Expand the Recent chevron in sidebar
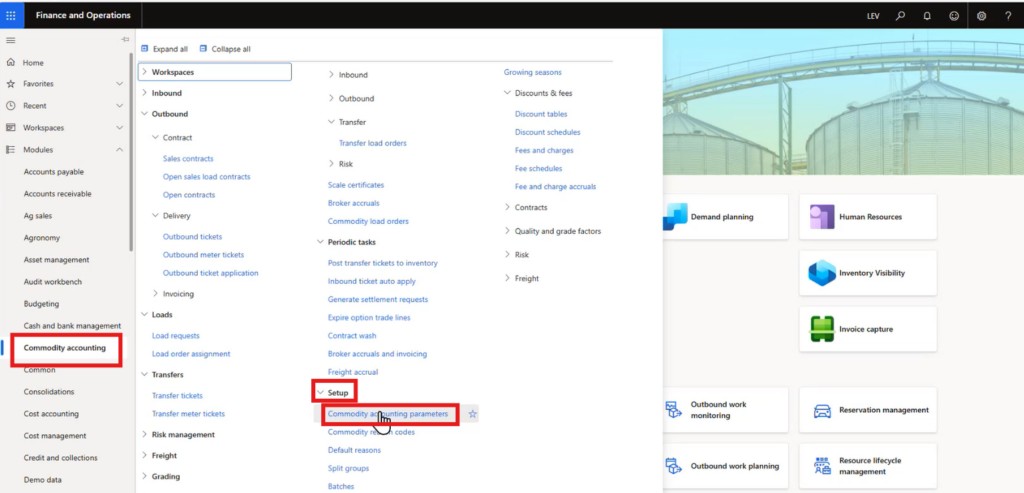 (x=120, y=106)
